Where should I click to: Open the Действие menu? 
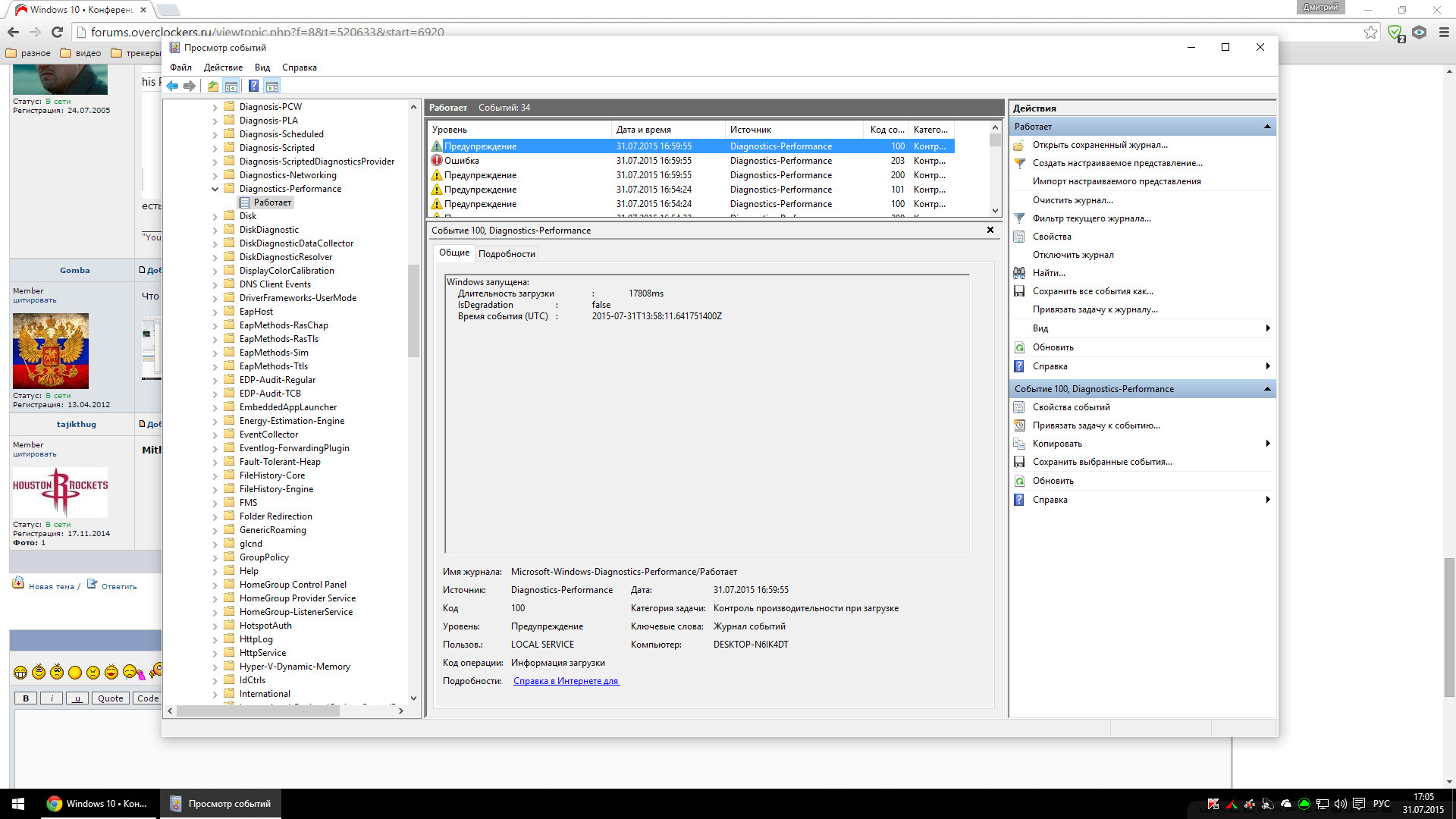pyautogui.click(x=223, y=67)
